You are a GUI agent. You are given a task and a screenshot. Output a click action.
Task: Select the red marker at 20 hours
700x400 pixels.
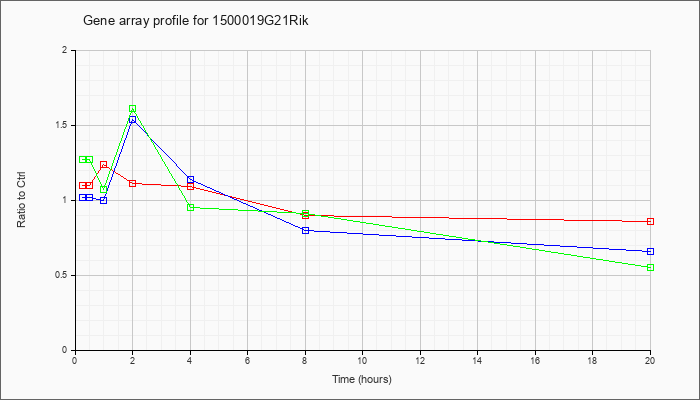[650, 221]
